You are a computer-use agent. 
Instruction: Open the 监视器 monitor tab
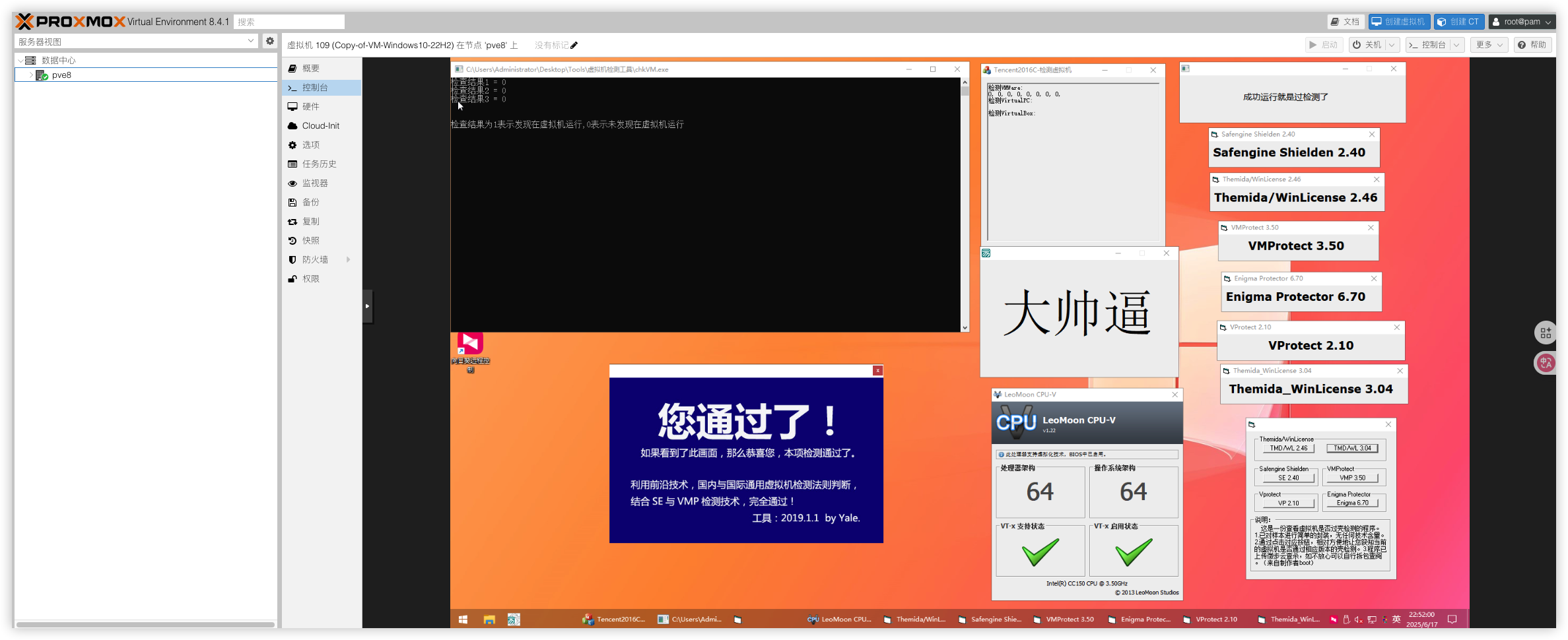pos(322,183)
